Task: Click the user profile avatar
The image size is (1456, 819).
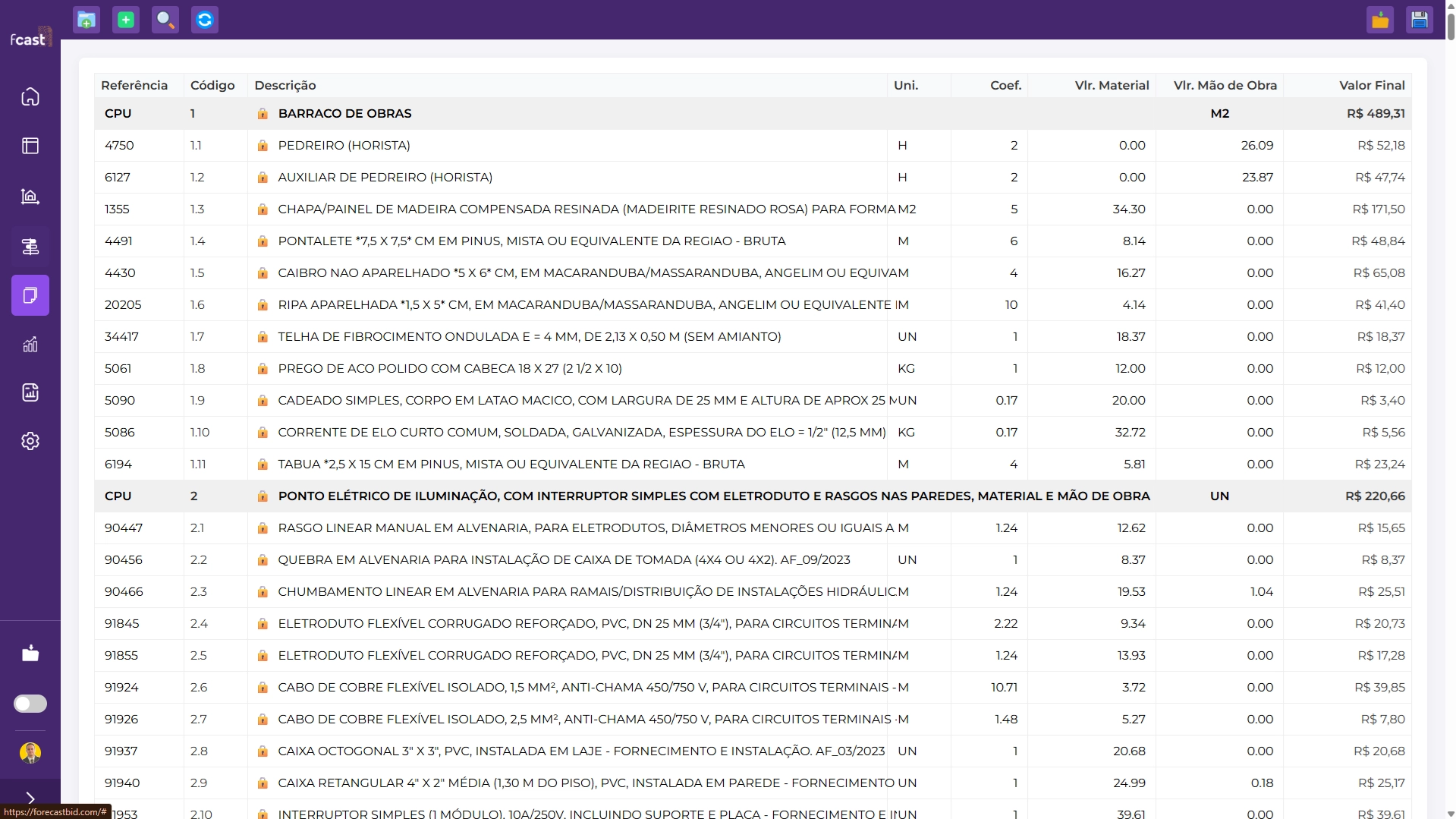Action: [x=30, y=752]
